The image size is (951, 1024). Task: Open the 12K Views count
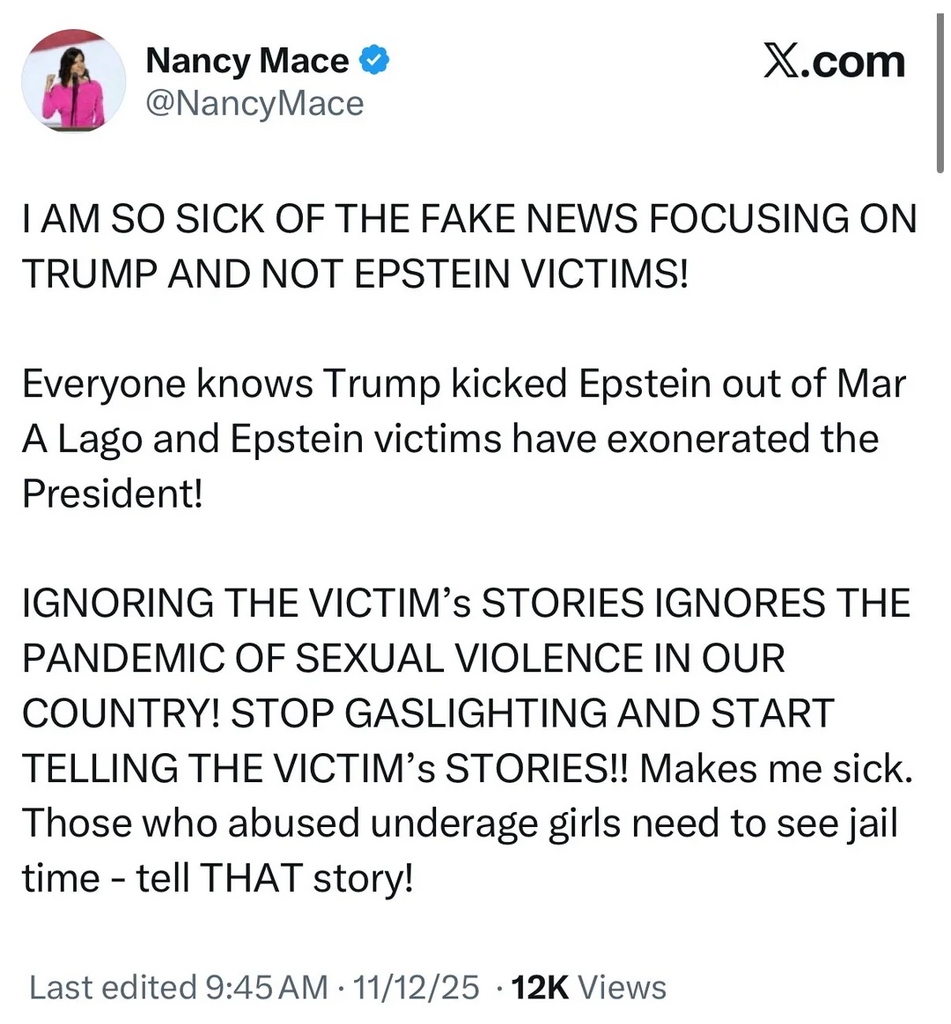click(588, 988)
